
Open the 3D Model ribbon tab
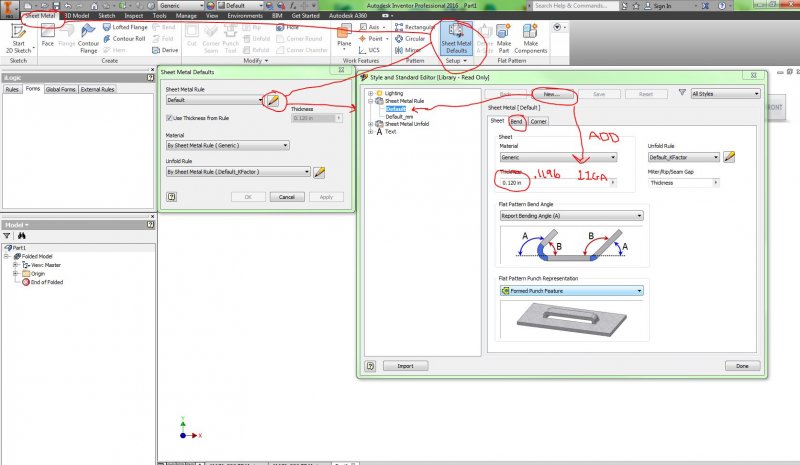77,16
